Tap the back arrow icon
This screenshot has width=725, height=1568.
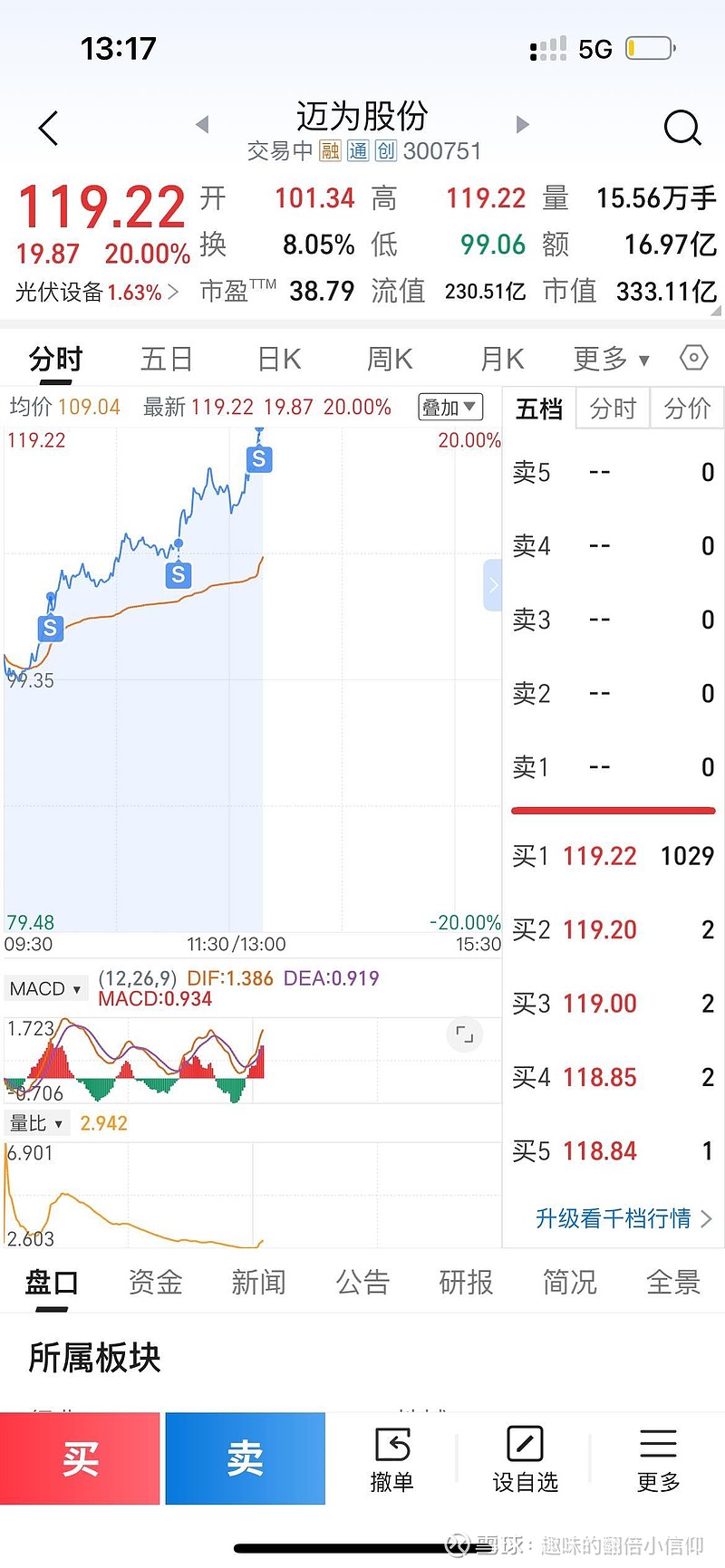49,129
